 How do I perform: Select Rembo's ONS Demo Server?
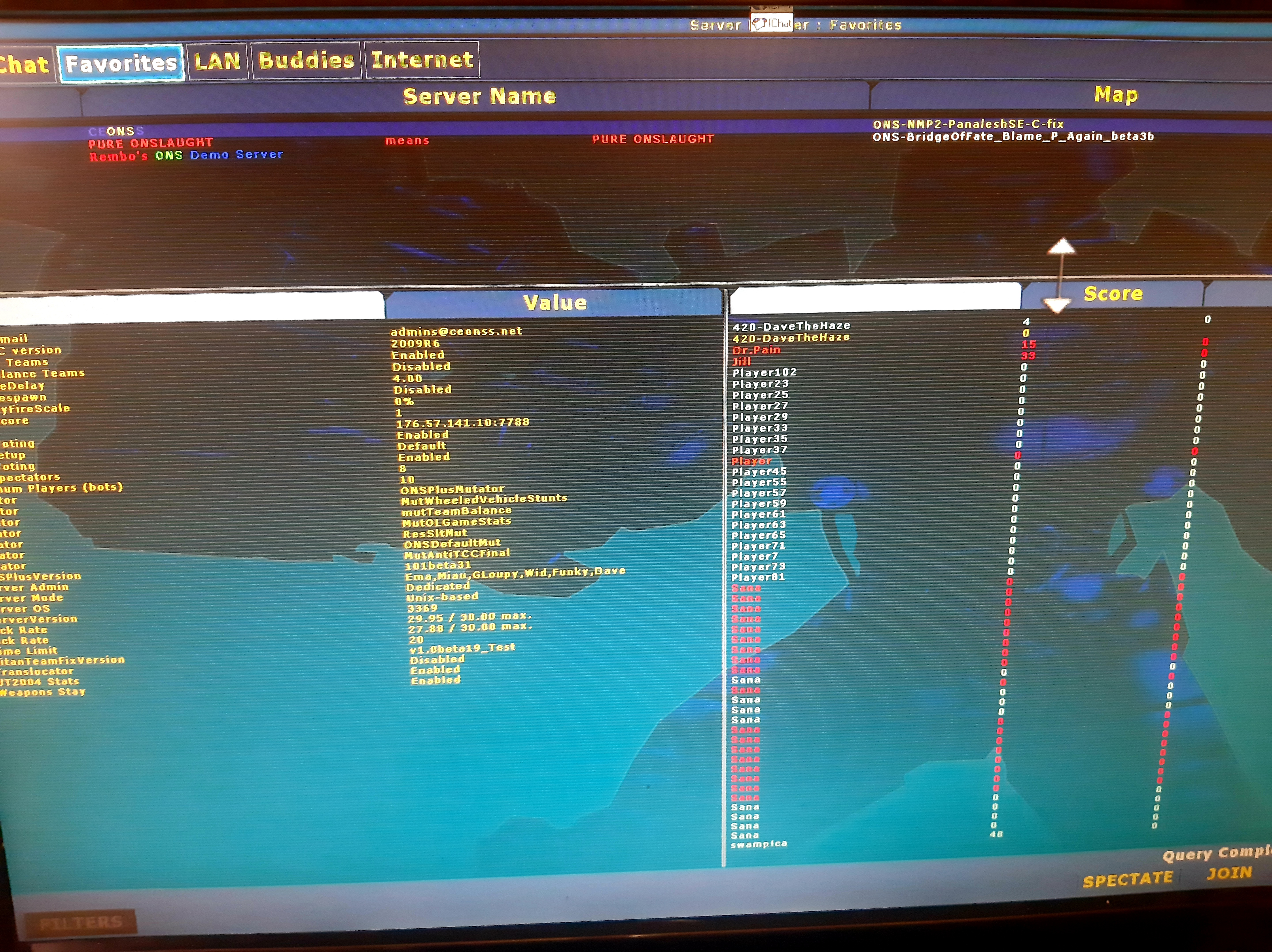click(x=186, y=155)
